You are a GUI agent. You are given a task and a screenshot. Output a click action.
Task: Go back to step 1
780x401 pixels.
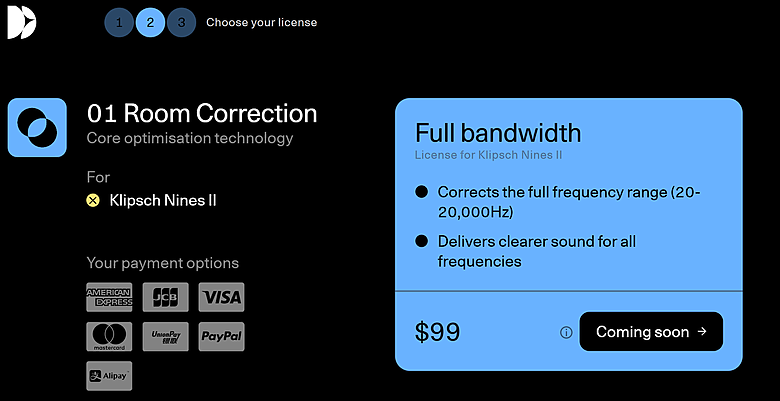coord(119,22)
